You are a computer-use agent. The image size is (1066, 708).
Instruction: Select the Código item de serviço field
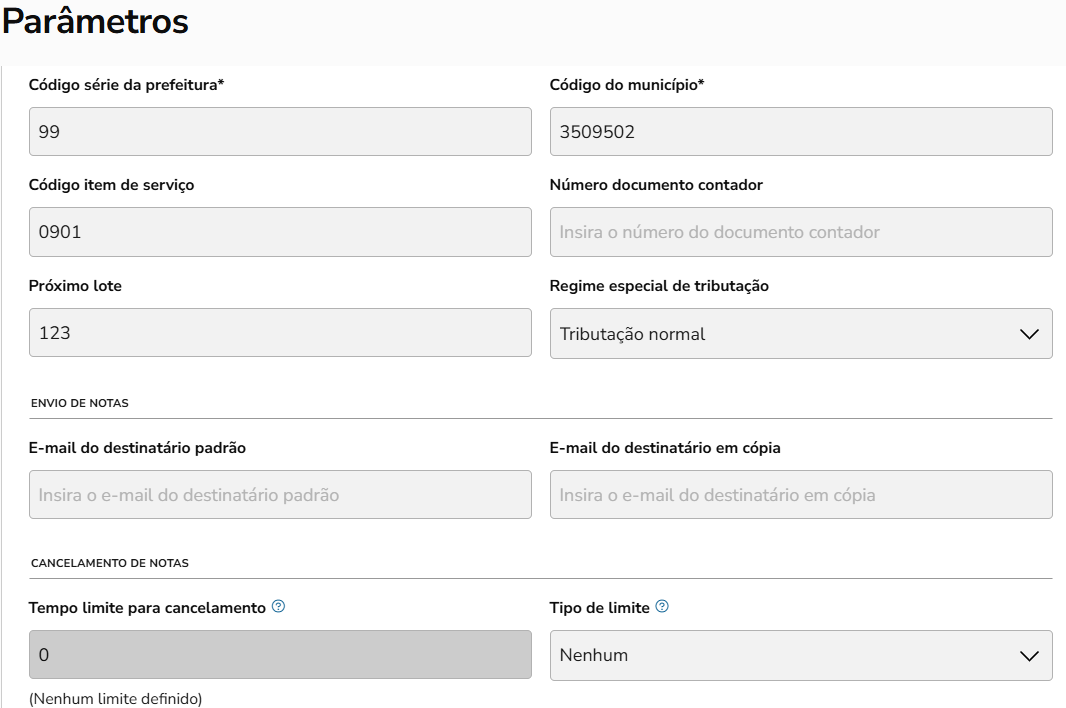click(280, 232)
